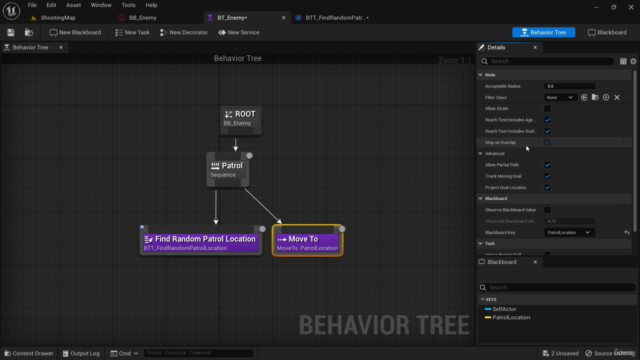The height and width of the screenshot is (360, 640).
Task: Browse to asset in Content Browser icon
Action: tap(29, 32)
